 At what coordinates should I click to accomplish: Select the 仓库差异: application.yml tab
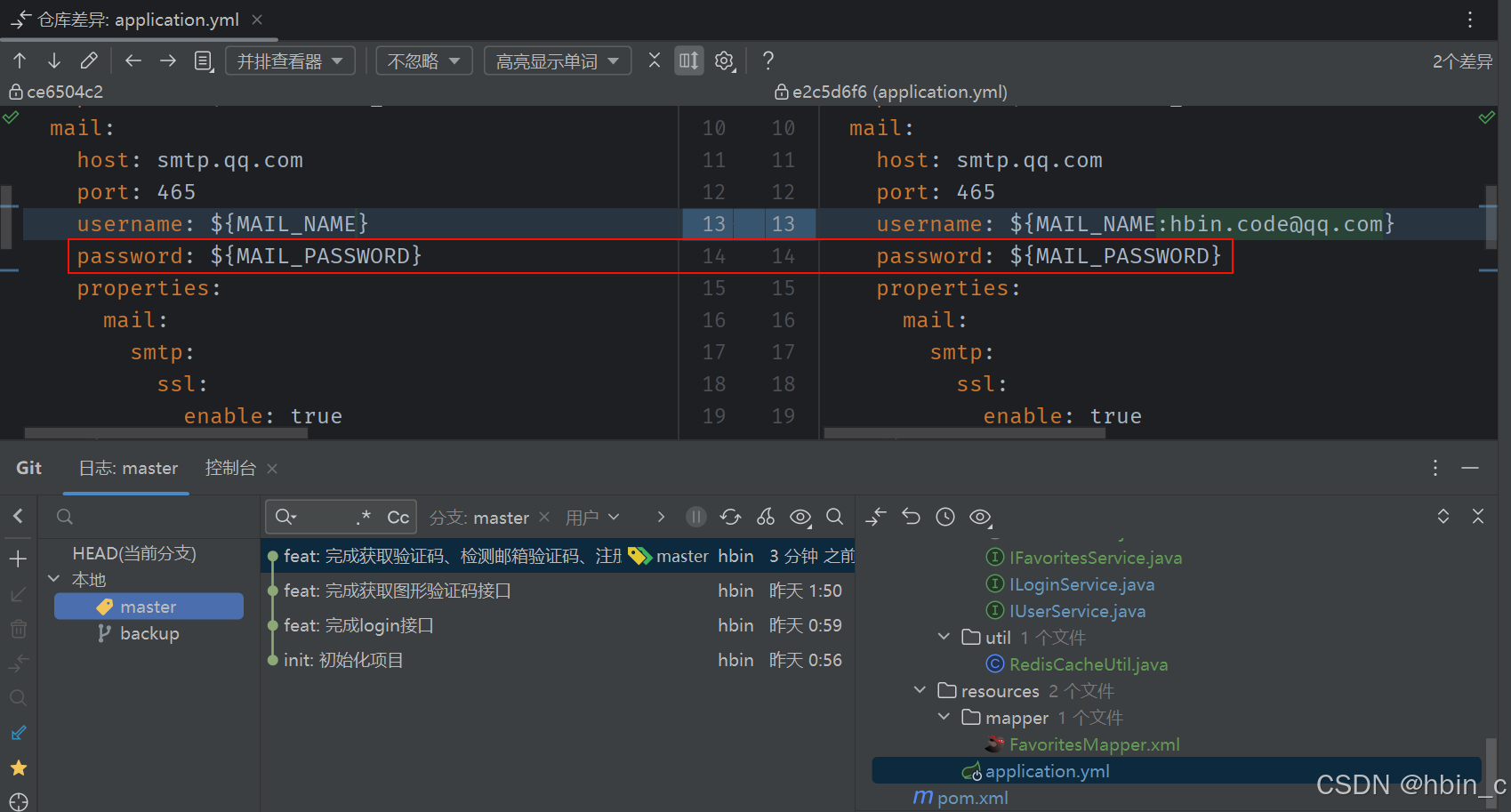click(138, 20)
